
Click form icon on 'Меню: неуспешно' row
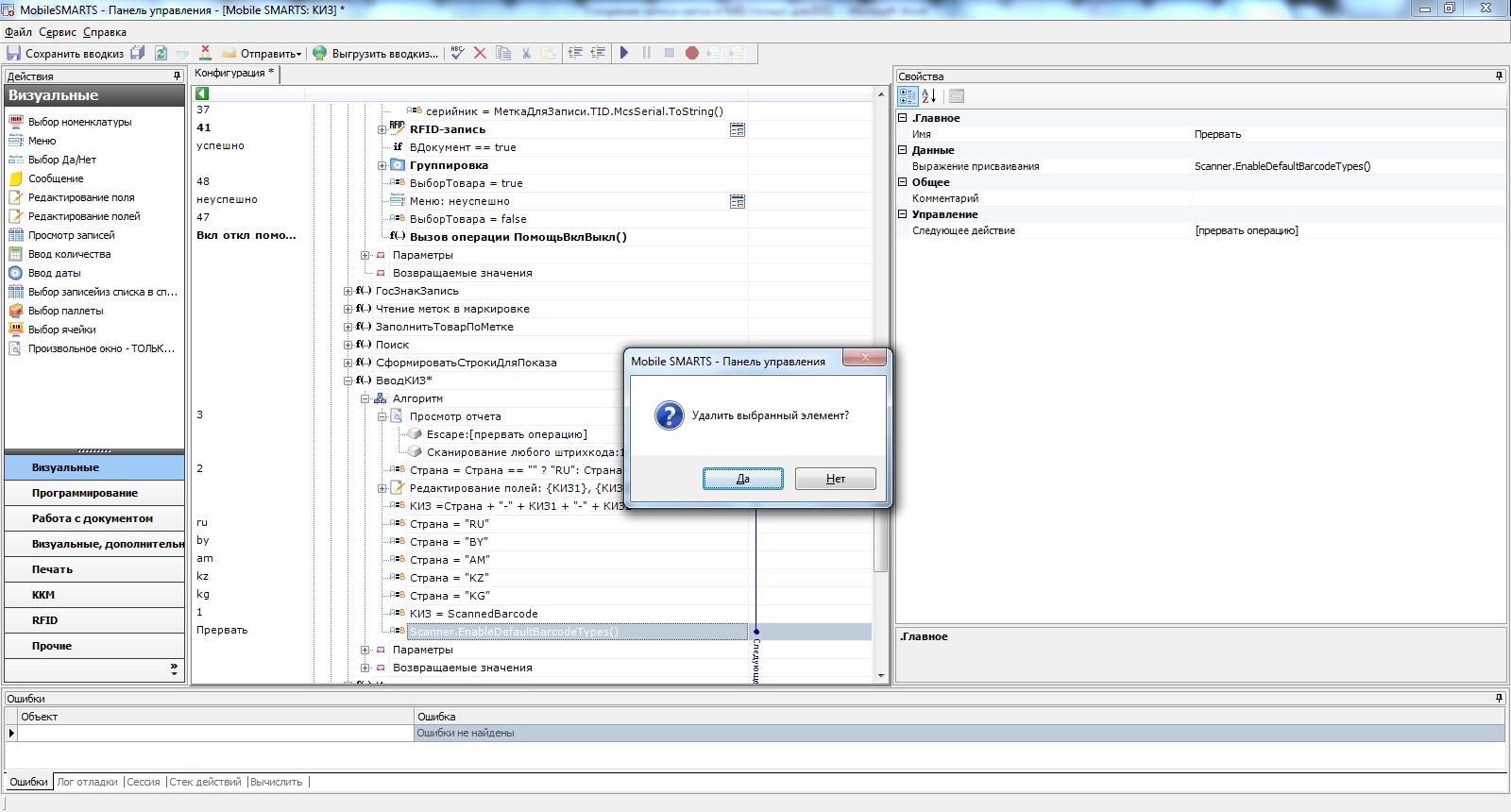(738, 201)
